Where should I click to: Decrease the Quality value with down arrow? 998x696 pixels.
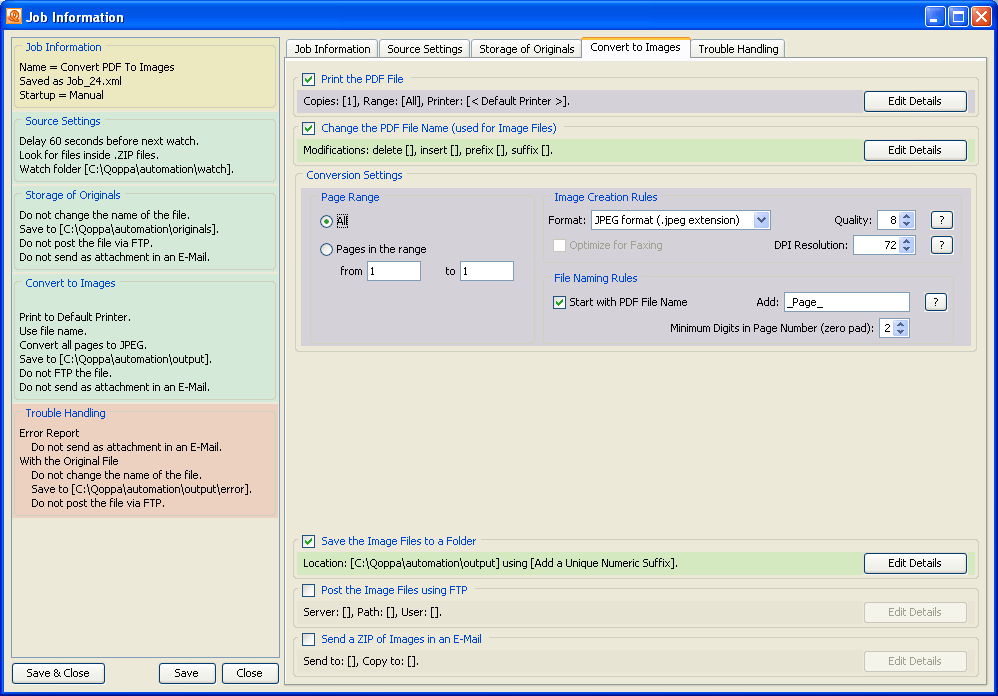907,225
